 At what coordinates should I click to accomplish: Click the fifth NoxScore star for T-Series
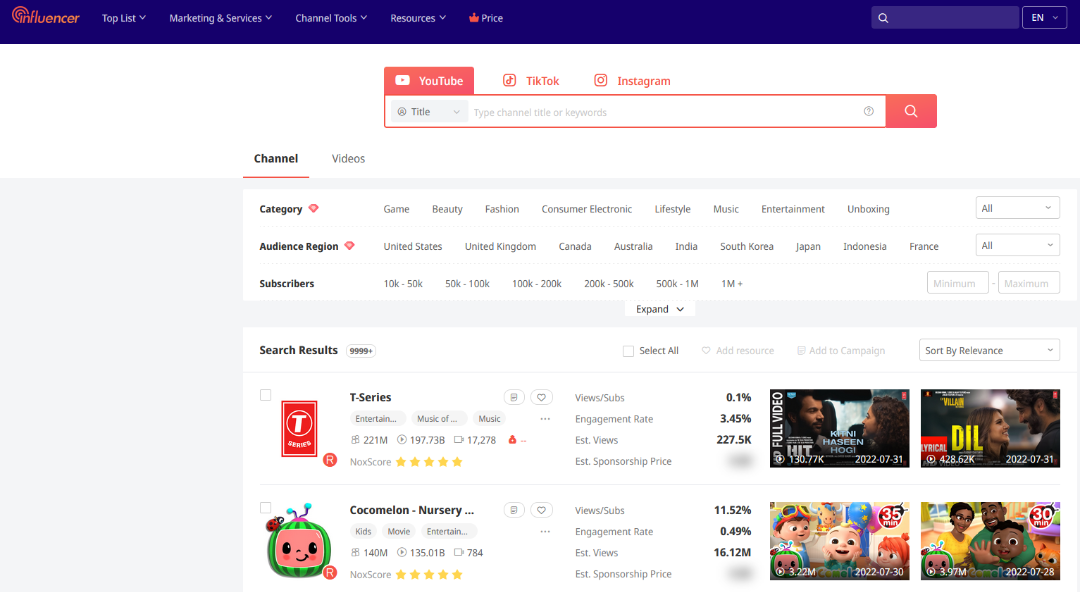click(458, 462)
